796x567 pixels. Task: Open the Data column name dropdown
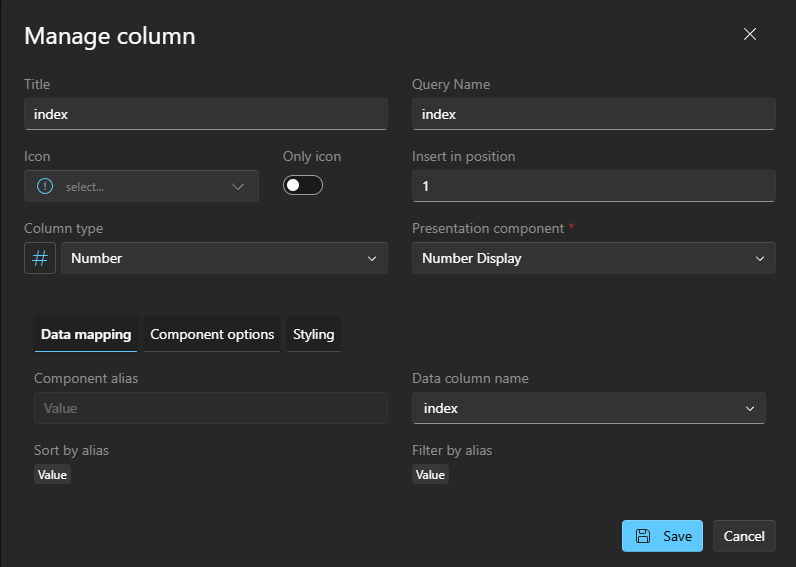[588, 408]
